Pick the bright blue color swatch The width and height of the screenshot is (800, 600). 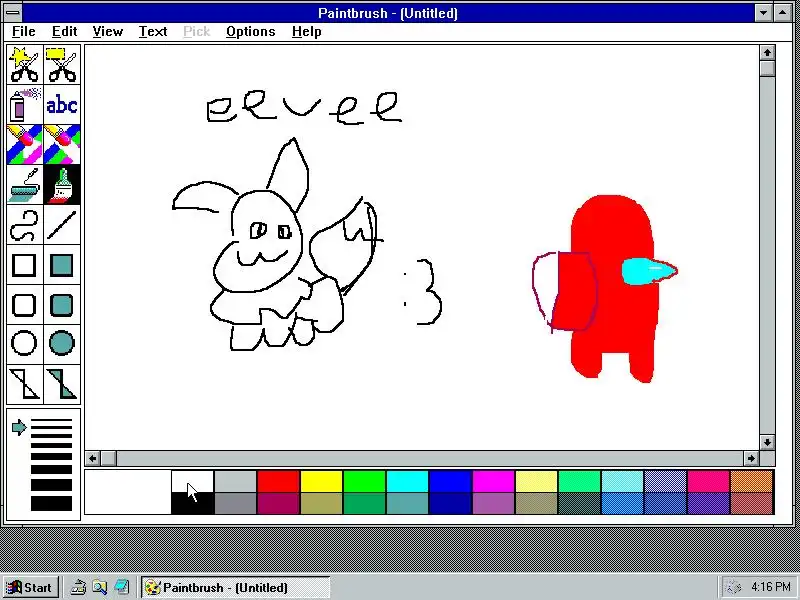point(451,482)
